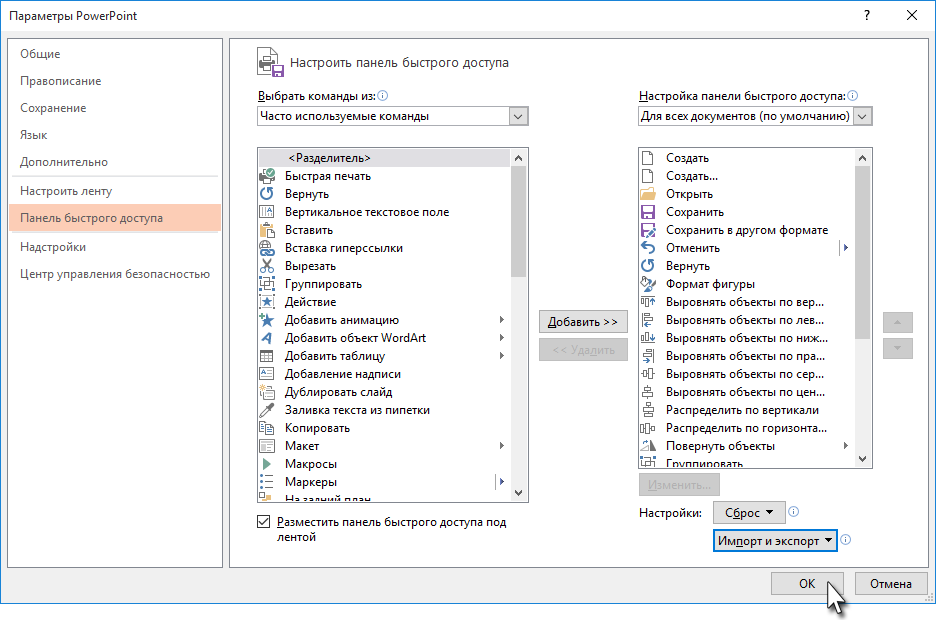Select Создать... item in right list
Viewport: 936px width, 620px height.
tap(746, 176)
